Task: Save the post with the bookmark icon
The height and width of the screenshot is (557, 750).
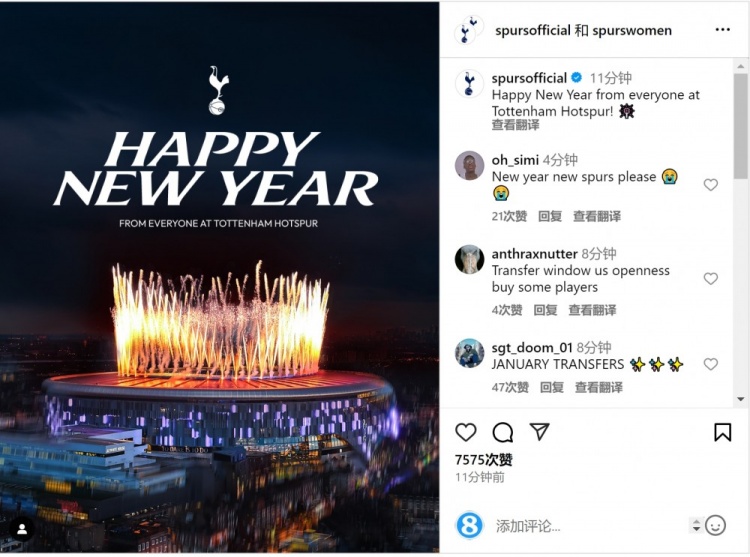Action: click(722, 432)
